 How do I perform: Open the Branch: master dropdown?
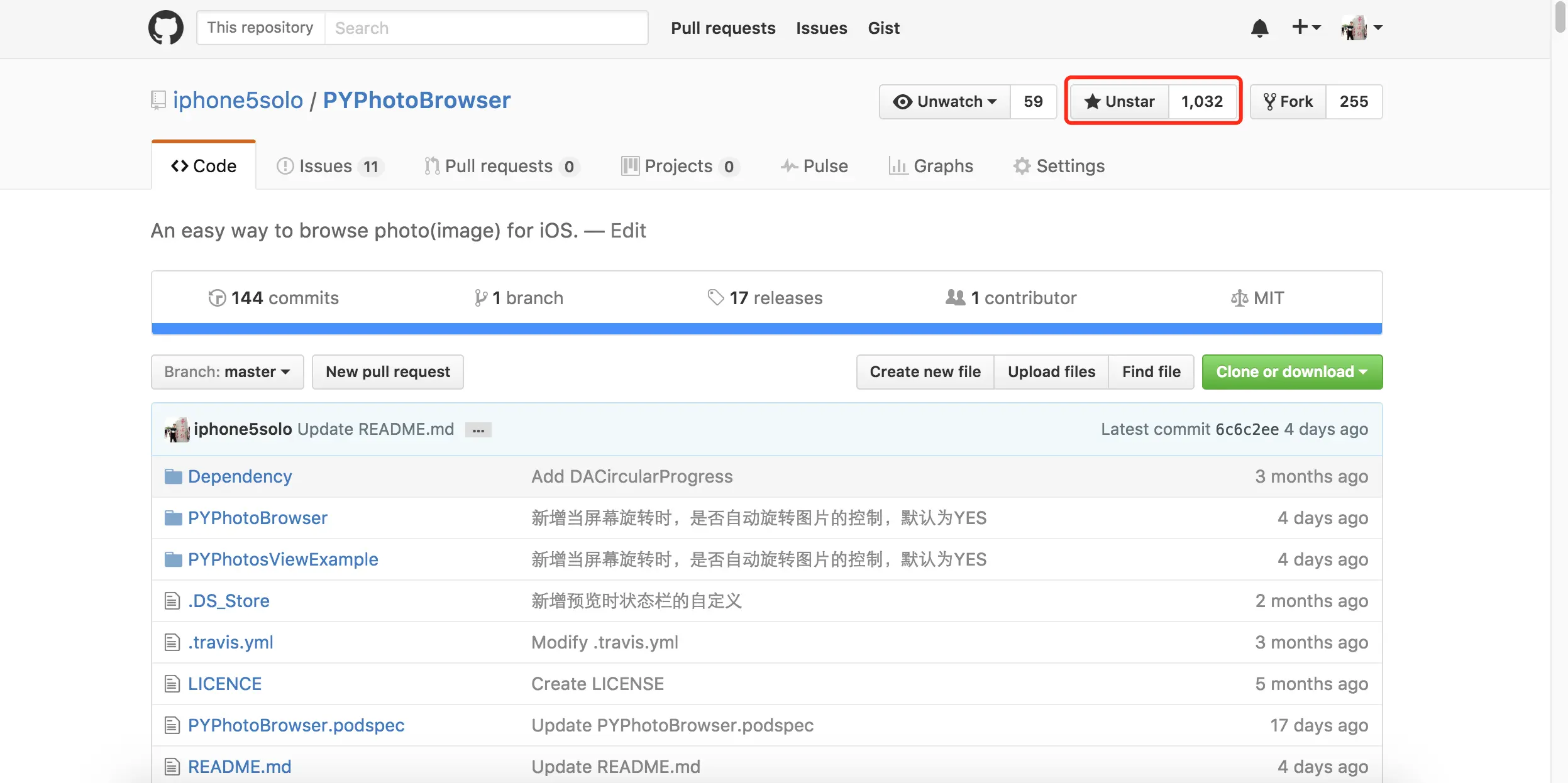(227, 372)
